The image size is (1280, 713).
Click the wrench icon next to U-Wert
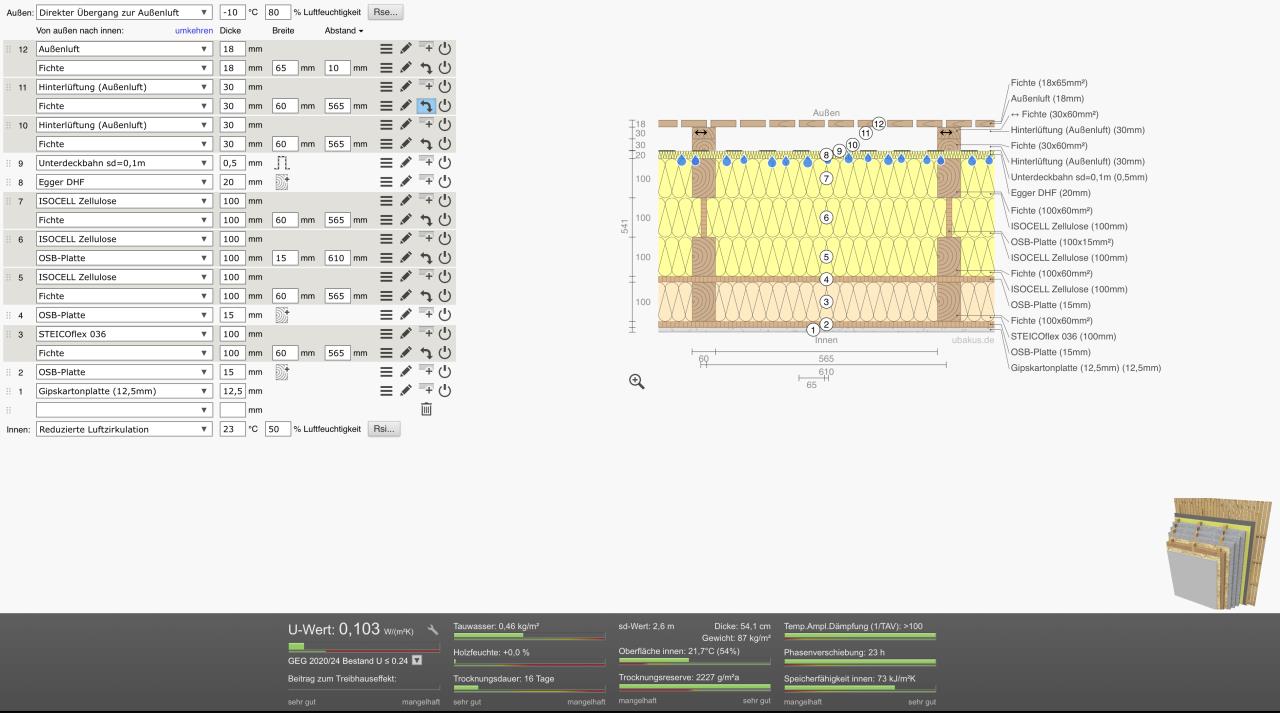click(433, 630)
